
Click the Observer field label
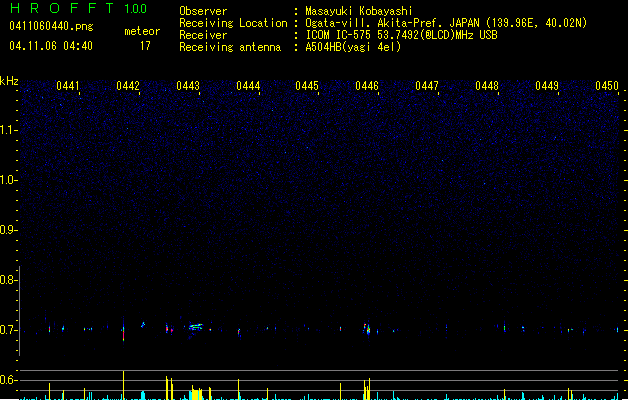click(x=203, y=11)
